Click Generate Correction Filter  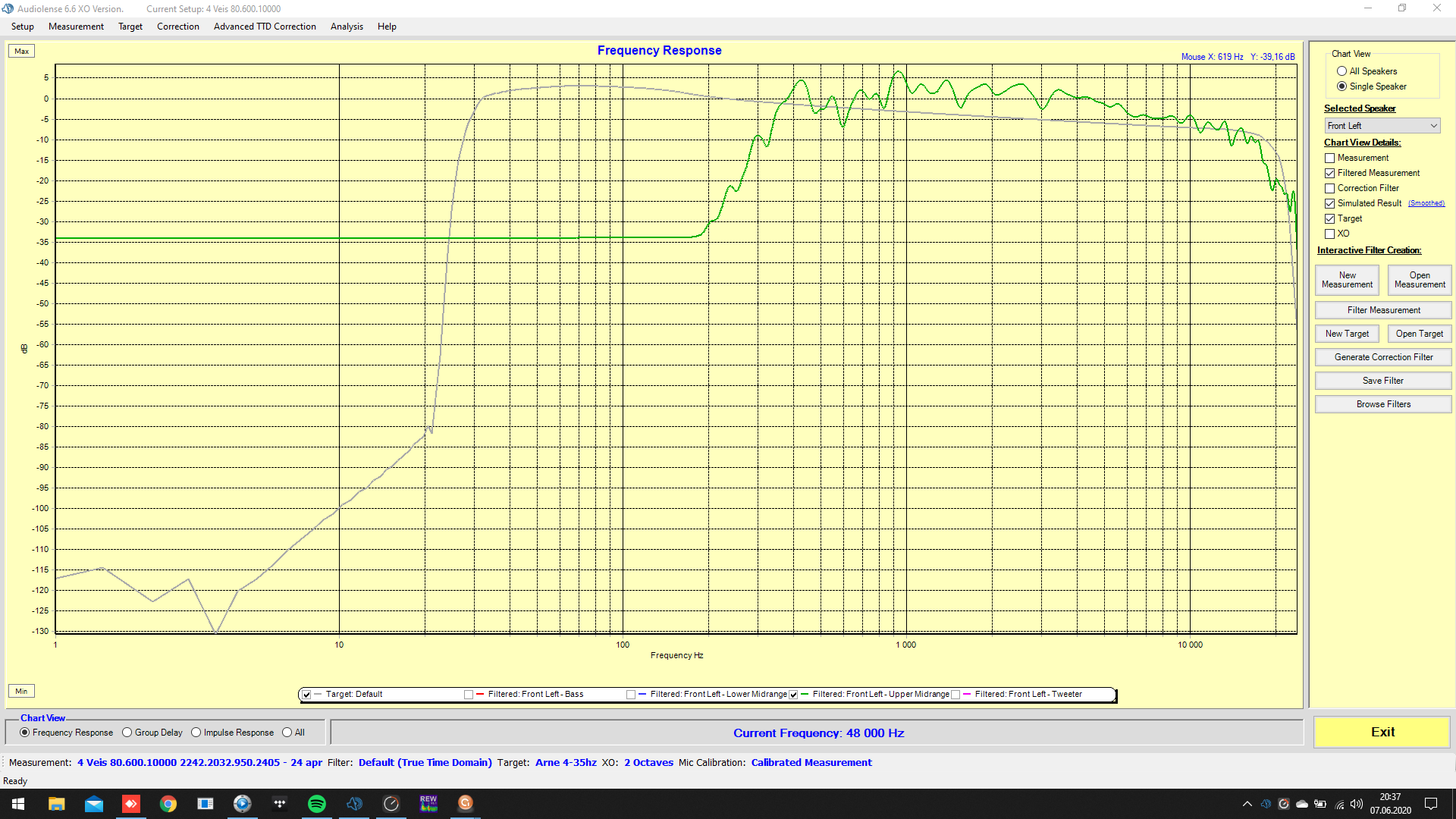[x=1383, y=357]
